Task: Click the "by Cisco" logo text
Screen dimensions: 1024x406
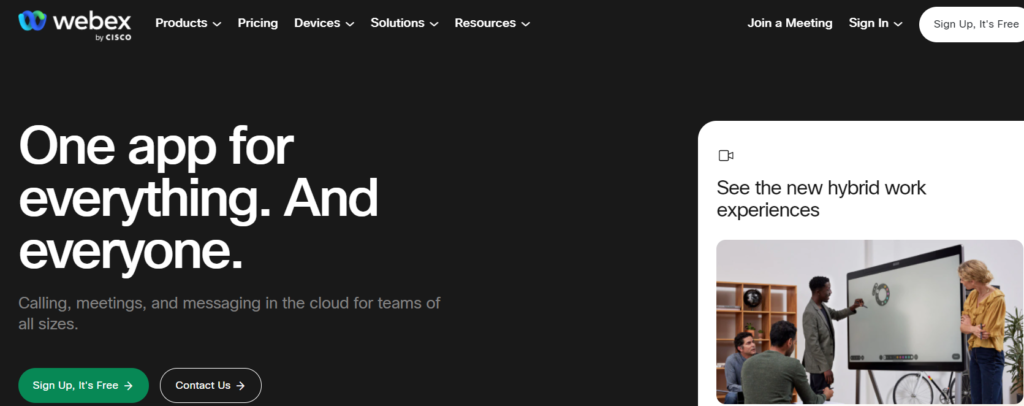Action: click(114, 38)
